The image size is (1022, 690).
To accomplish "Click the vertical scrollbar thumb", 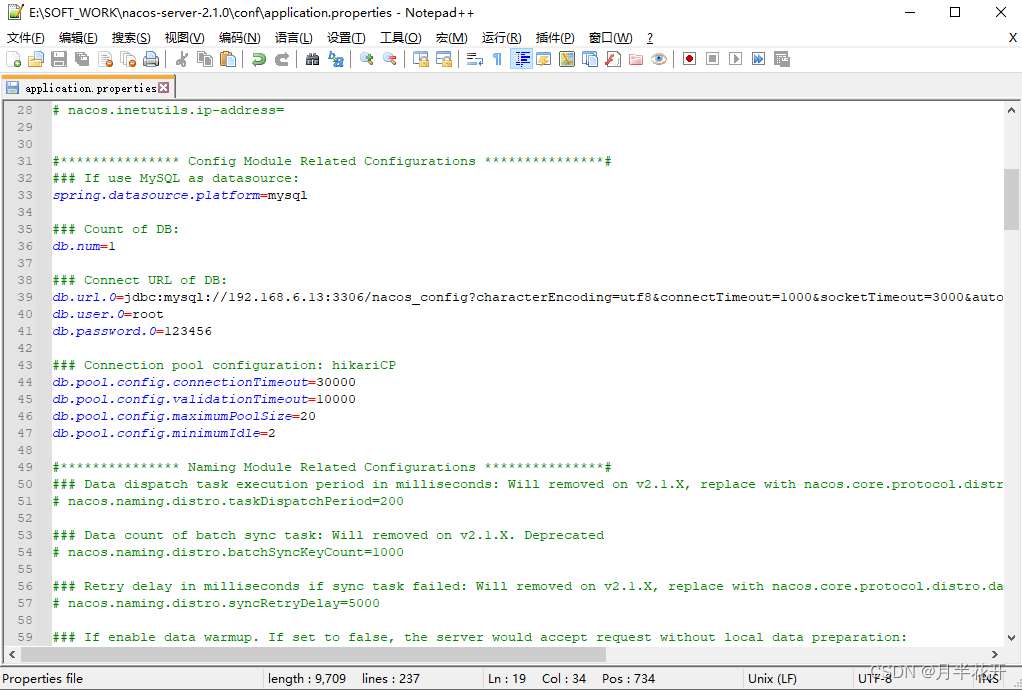I will pyautogui.click(x=1011, y=199).
